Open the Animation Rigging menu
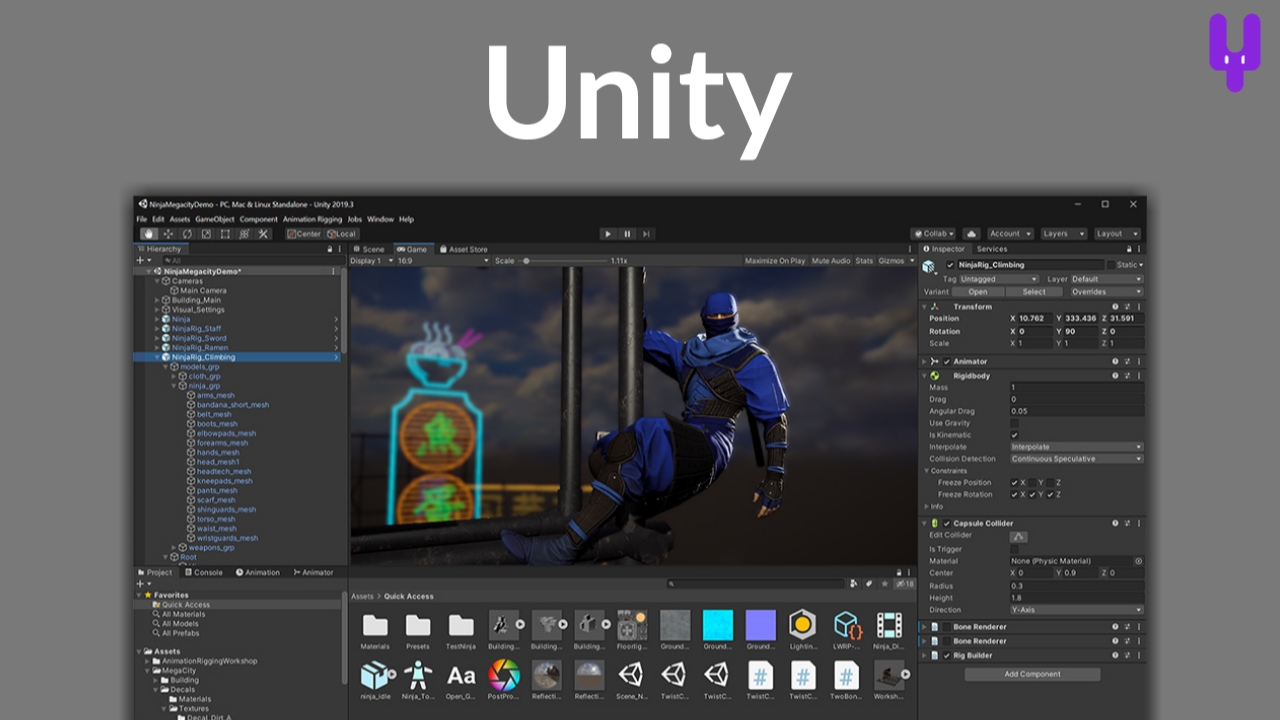 (312, 219)
